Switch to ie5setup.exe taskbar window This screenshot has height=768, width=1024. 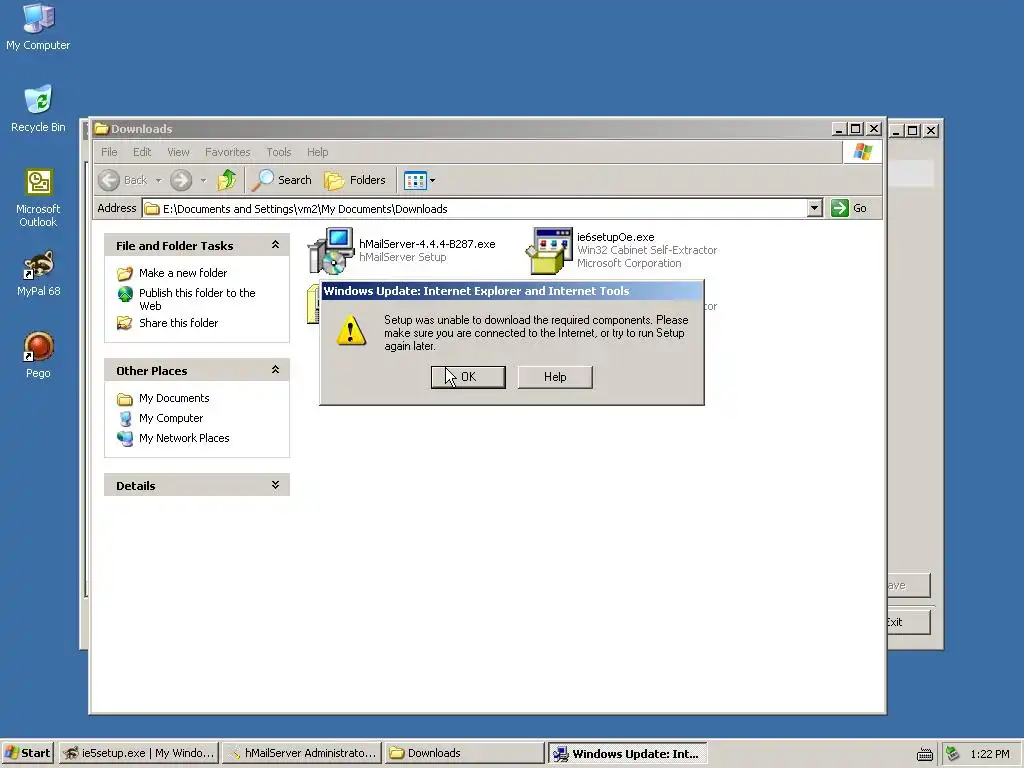point(138,753)
